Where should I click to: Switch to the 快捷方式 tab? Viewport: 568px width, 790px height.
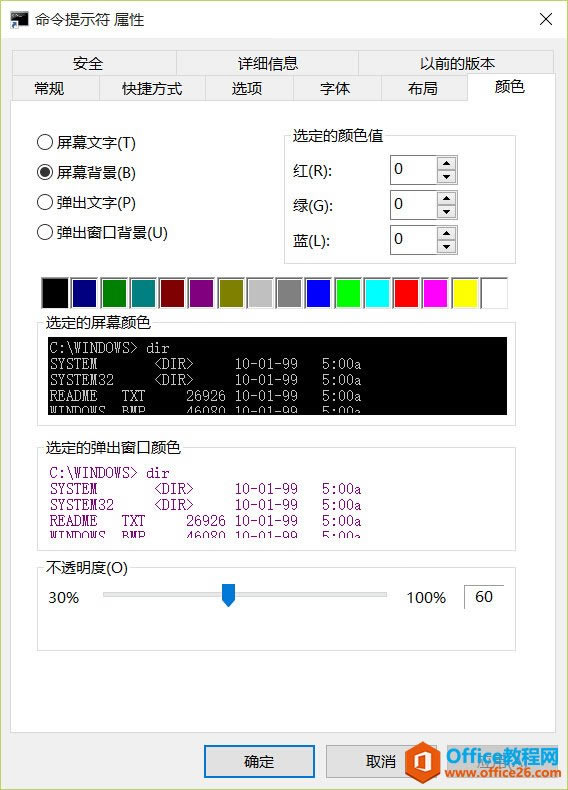coord(152,89)
